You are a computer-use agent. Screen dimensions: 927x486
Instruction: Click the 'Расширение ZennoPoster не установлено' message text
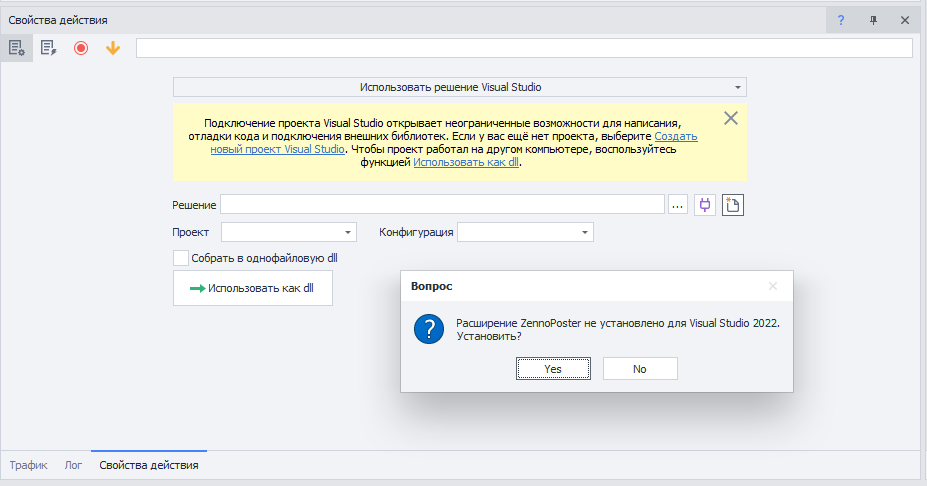[618, 329]
